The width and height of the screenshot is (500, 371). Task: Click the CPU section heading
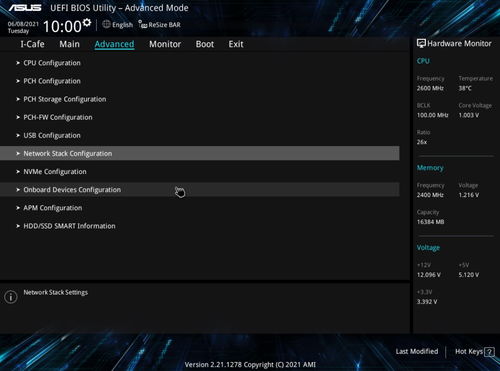point(423,61)
